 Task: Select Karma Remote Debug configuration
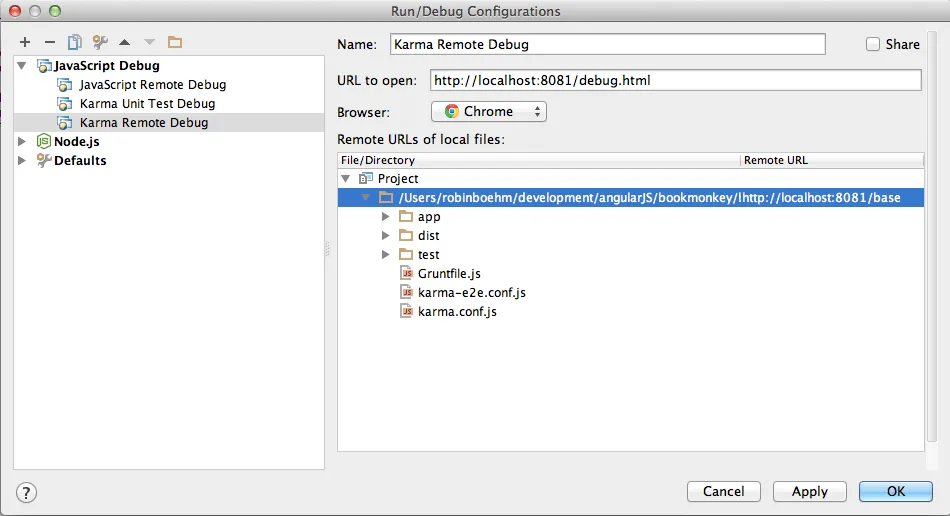point(144,122)
